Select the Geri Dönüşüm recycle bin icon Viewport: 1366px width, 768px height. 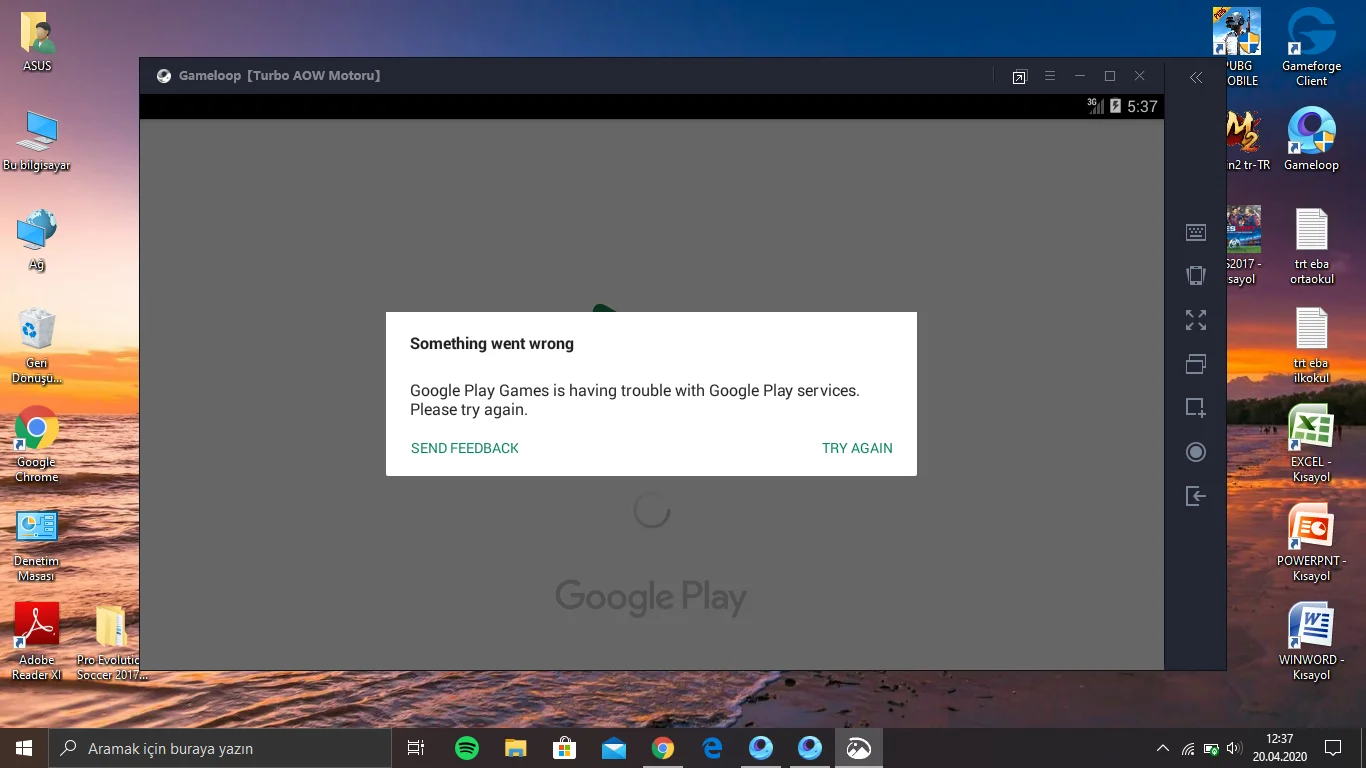[x=37, y=346]
